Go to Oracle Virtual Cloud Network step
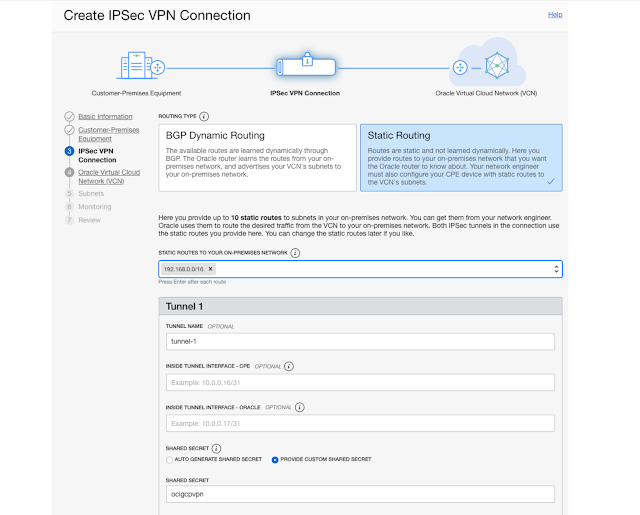The height and width of the screenshot is (515, 640). pyautogui.click(x=109, y=177)
